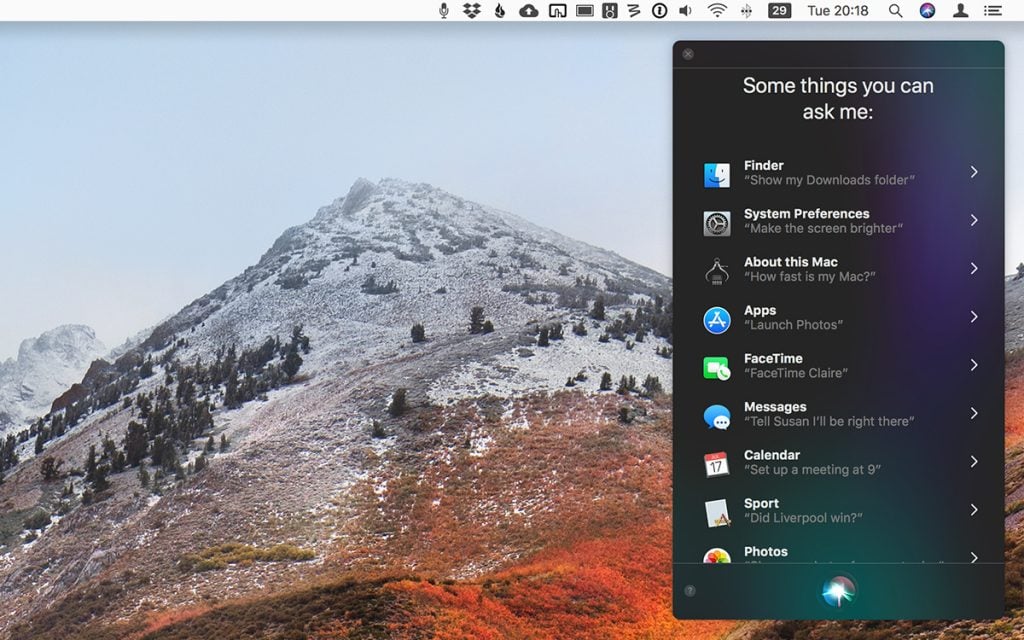This screenshot has width=1024, height=640.
Task: Select the Photos title text
Action: 766,552
